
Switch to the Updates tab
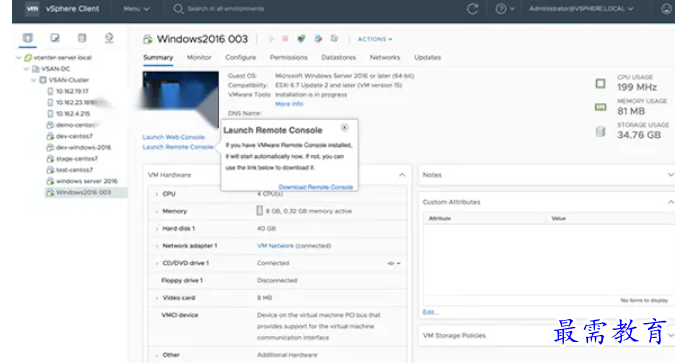coord(427,57)
